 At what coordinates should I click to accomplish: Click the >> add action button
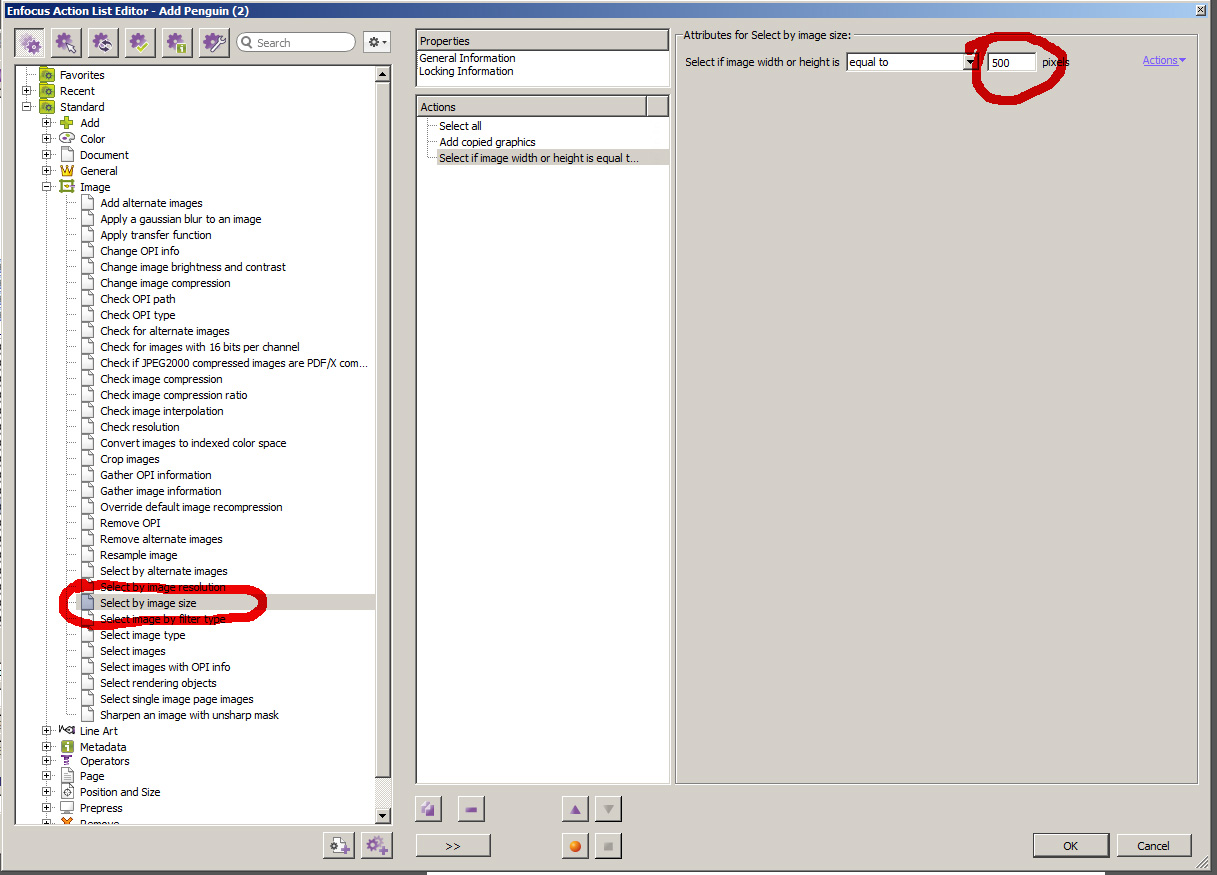pyautogui.click(x=453, y=846)
